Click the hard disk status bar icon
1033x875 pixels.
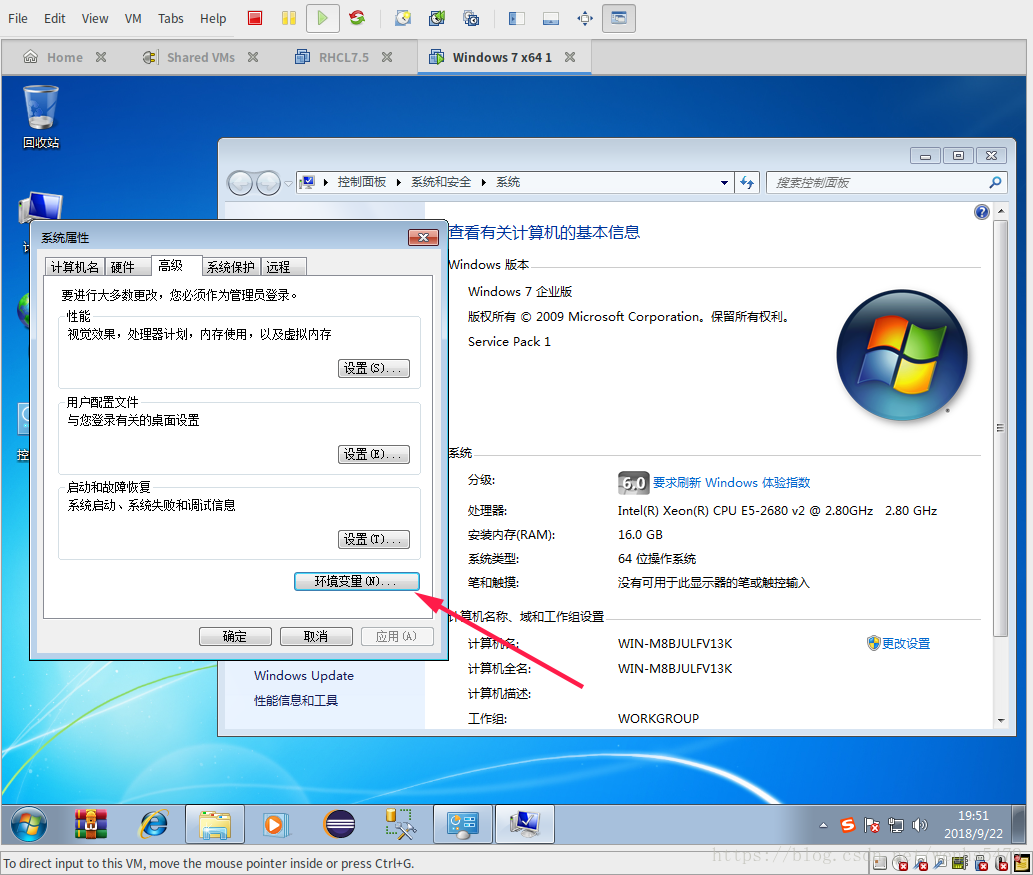[x=880, y=863]
